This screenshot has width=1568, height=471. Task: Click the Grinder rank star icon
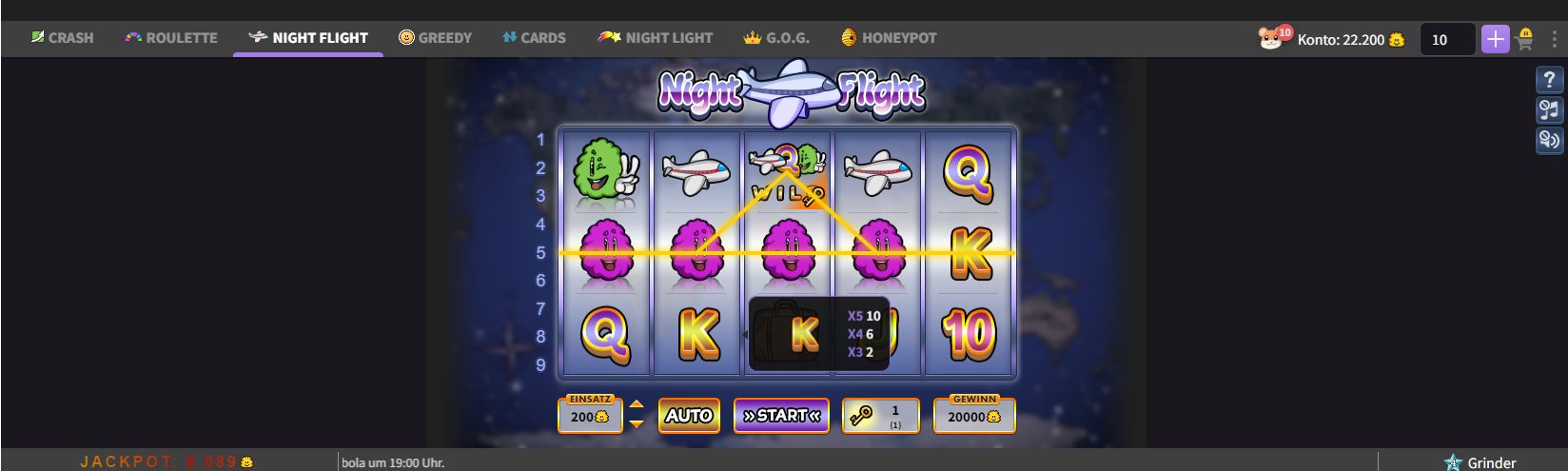point(1453,462)
